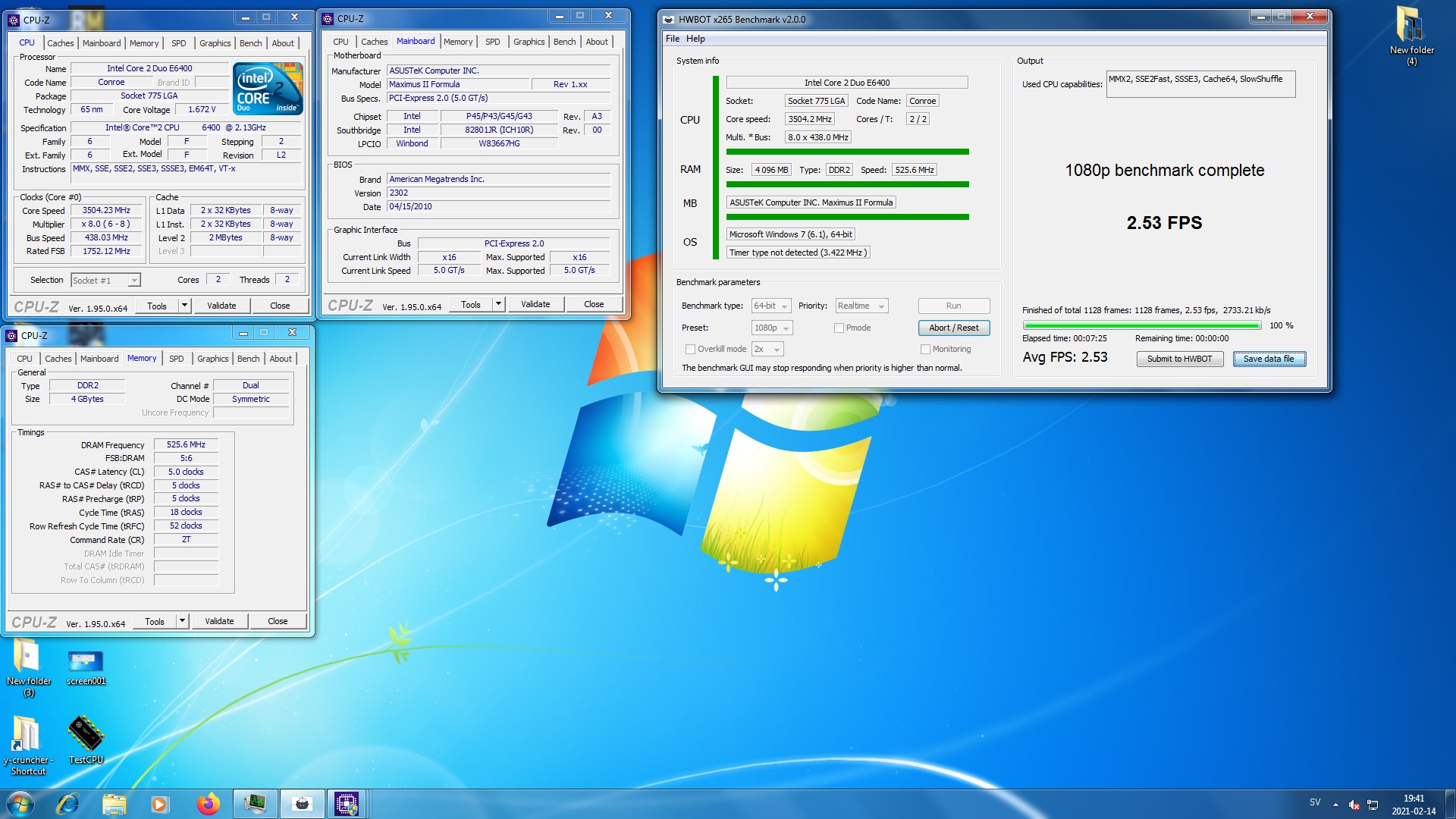Switch to the HWBOT x265 taskbar button

[302, 804]
